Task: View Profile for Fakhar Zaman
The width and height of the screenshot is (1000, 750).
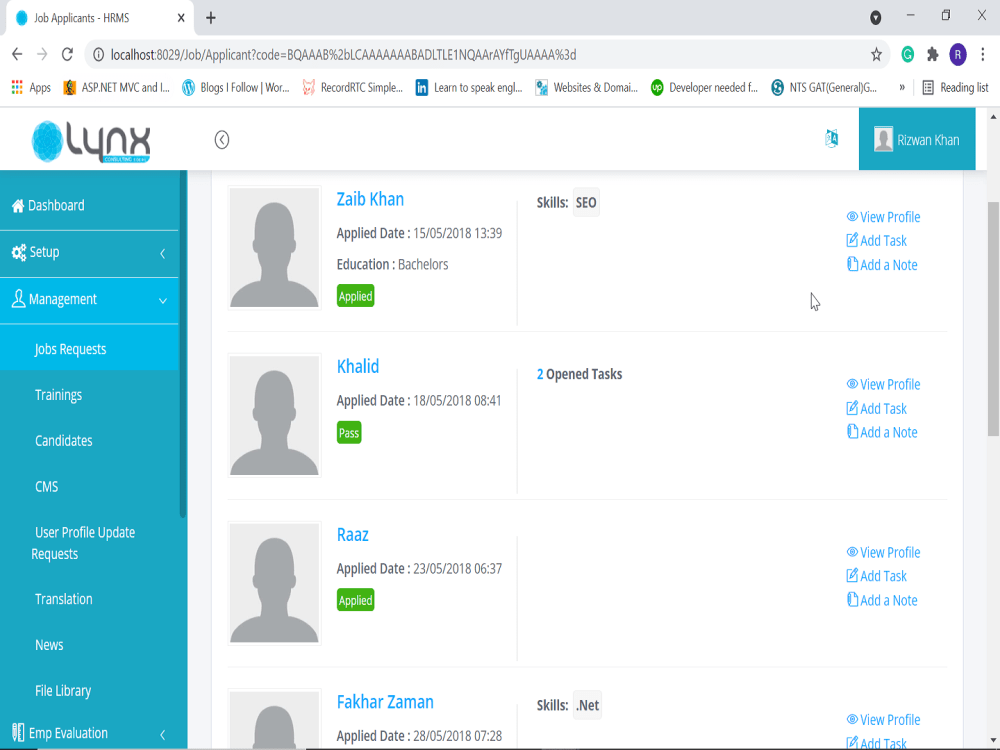Action: (x=883, y=719)
